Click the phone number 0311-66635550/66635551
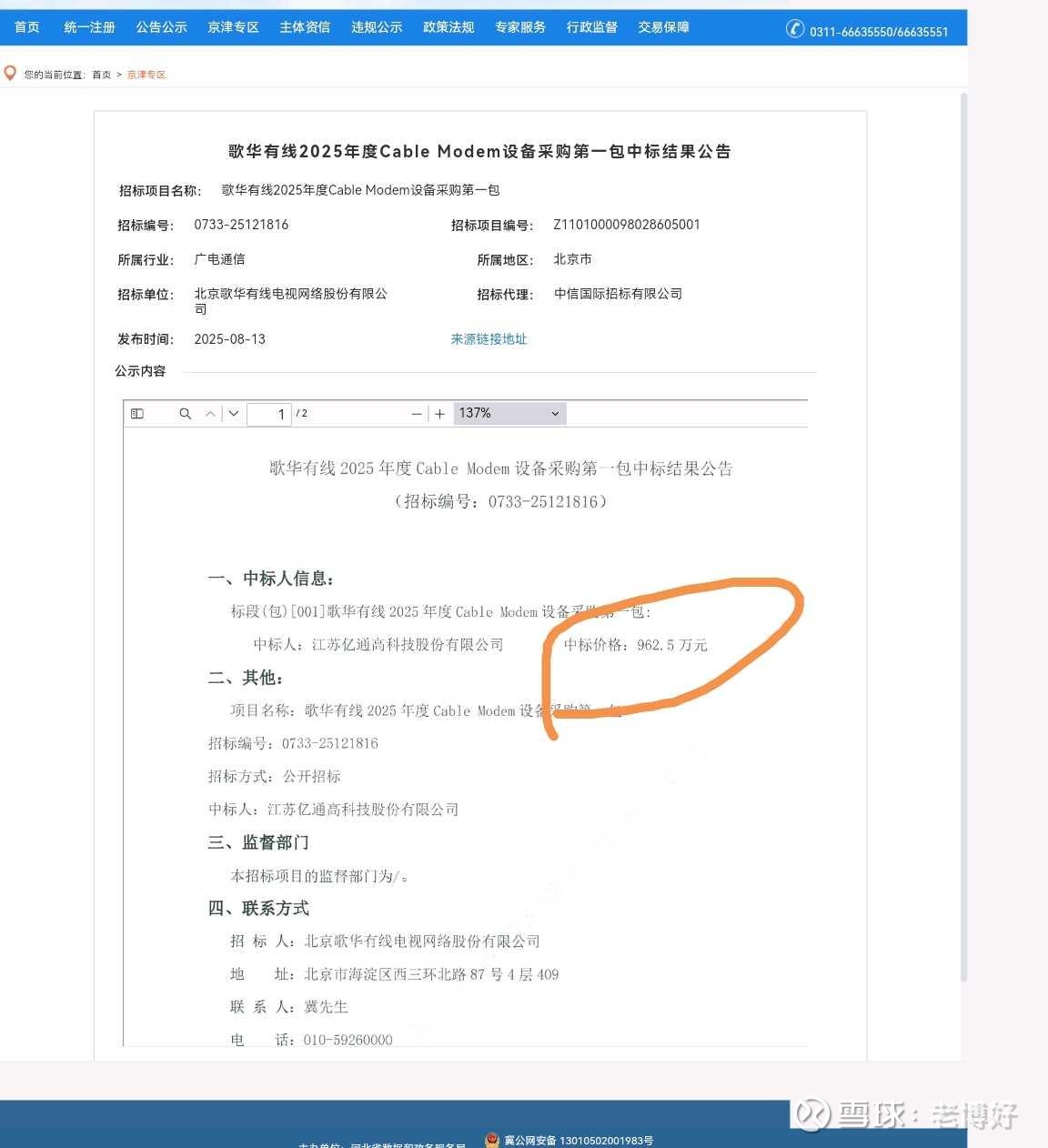The height and width of the screenshot is (1148, 1048). (880, 32)
